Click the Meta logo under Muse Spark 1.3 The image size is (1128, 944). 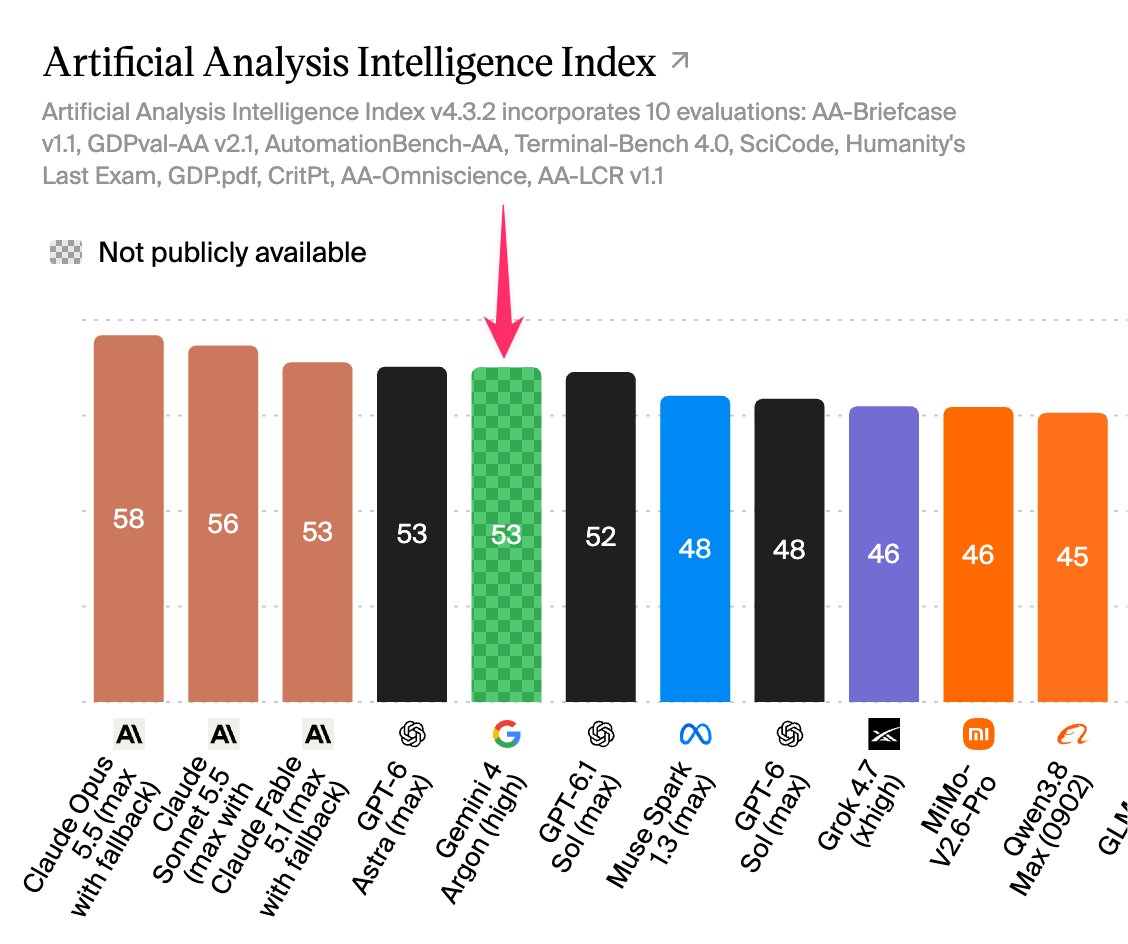click(x=696, y=734)
